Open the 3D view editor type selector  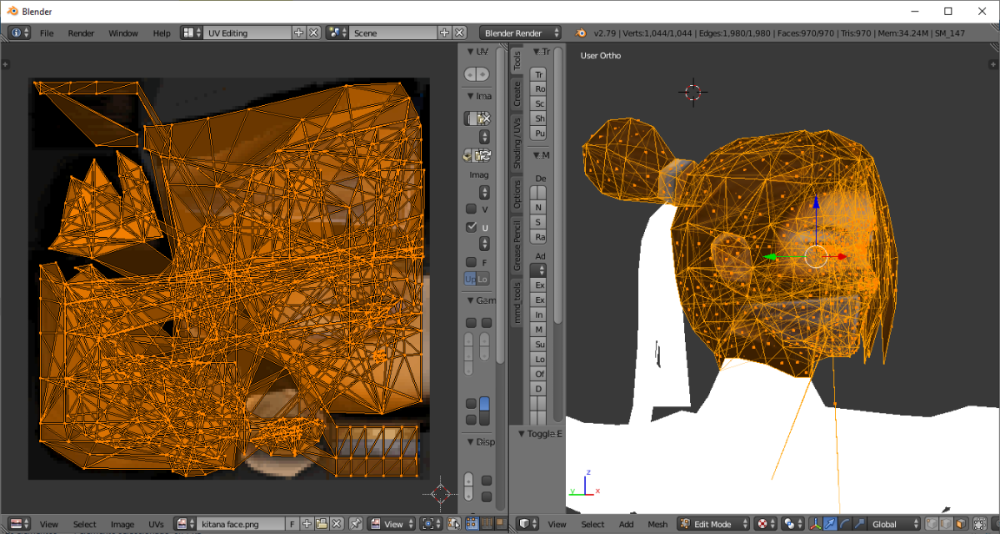528,524
